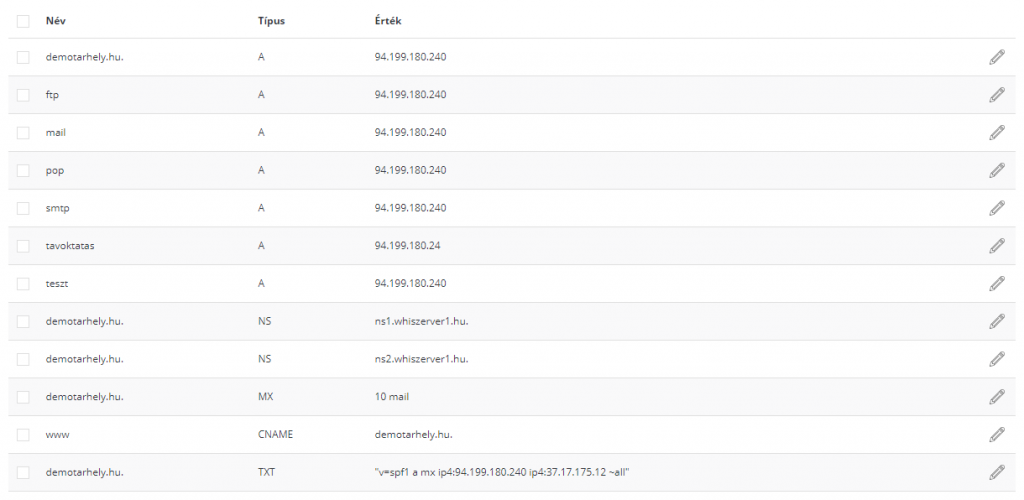Check the box for the ftp record
This screenshot has width=1024, height=500.
click(x=23, y=95)
